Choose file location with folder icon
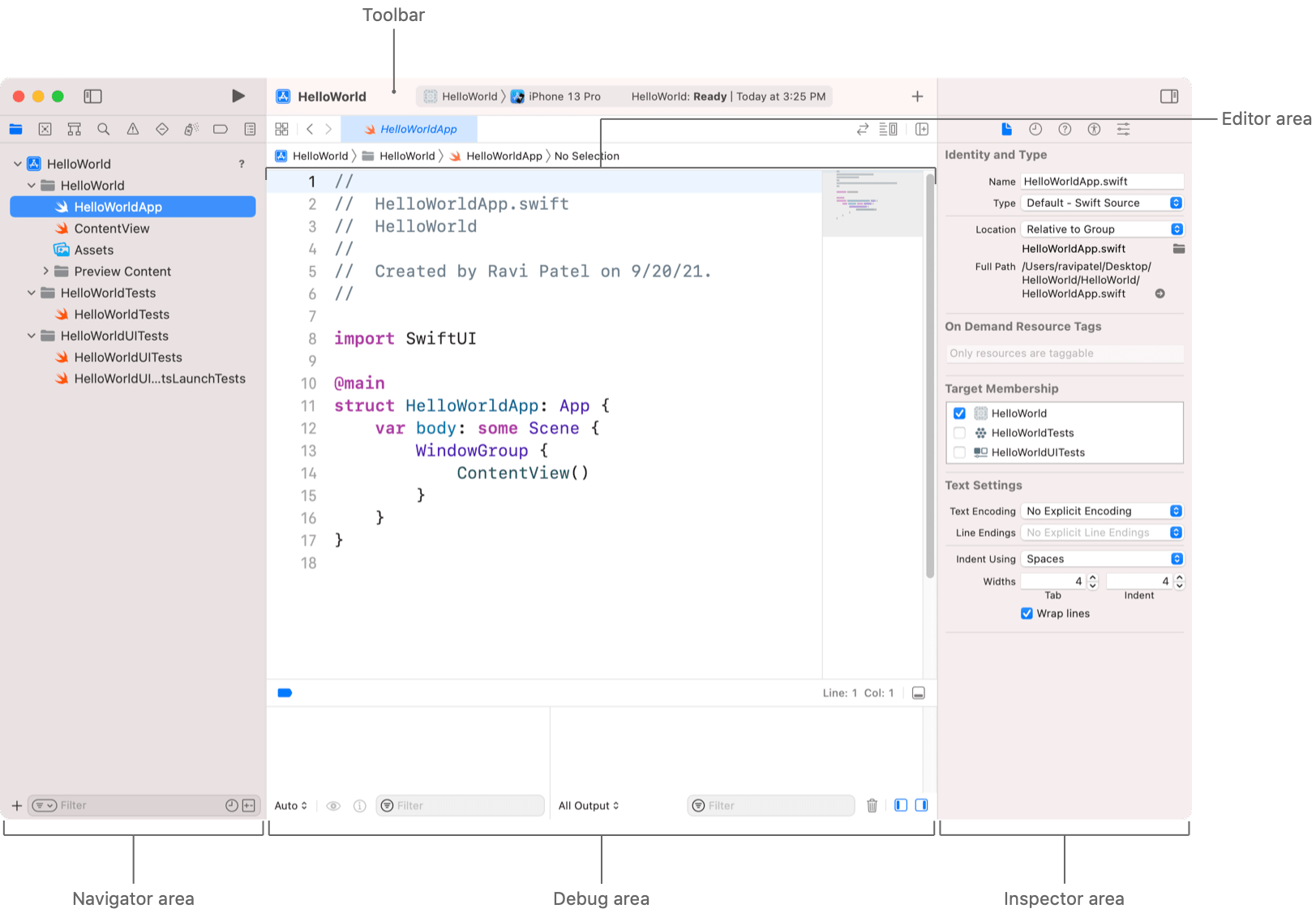The width and height of the screenshot is (1316, 913). pyautogui.click(x=1179, y=249)
